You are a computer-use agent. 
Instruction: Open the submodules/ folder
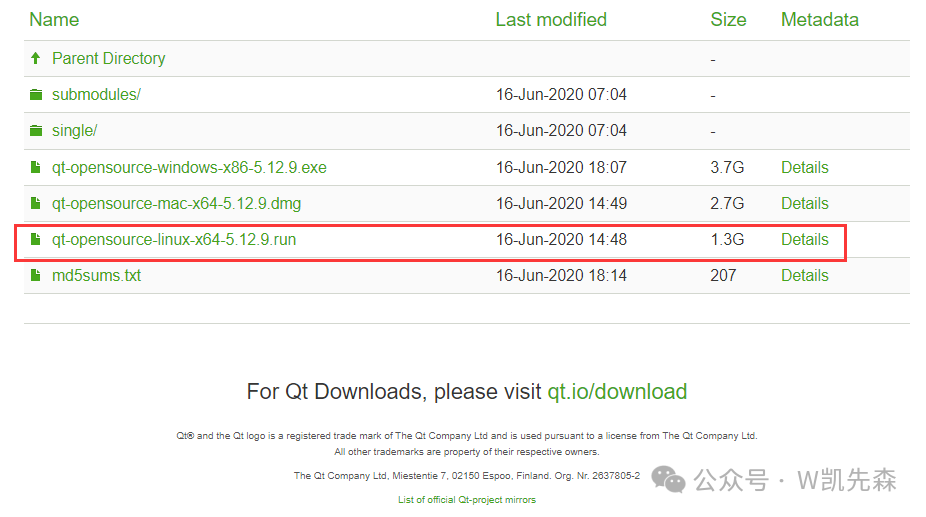coord(96,95)
